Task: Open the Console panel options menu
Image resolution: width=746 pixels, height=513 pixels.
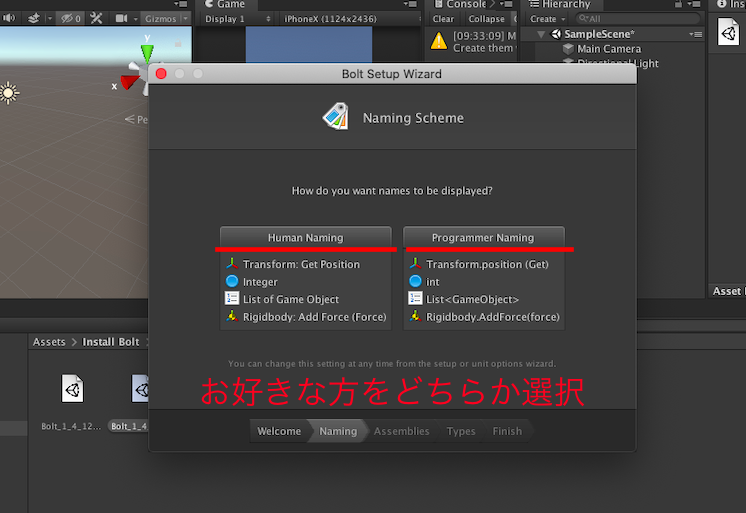Action: pos(506,4)
